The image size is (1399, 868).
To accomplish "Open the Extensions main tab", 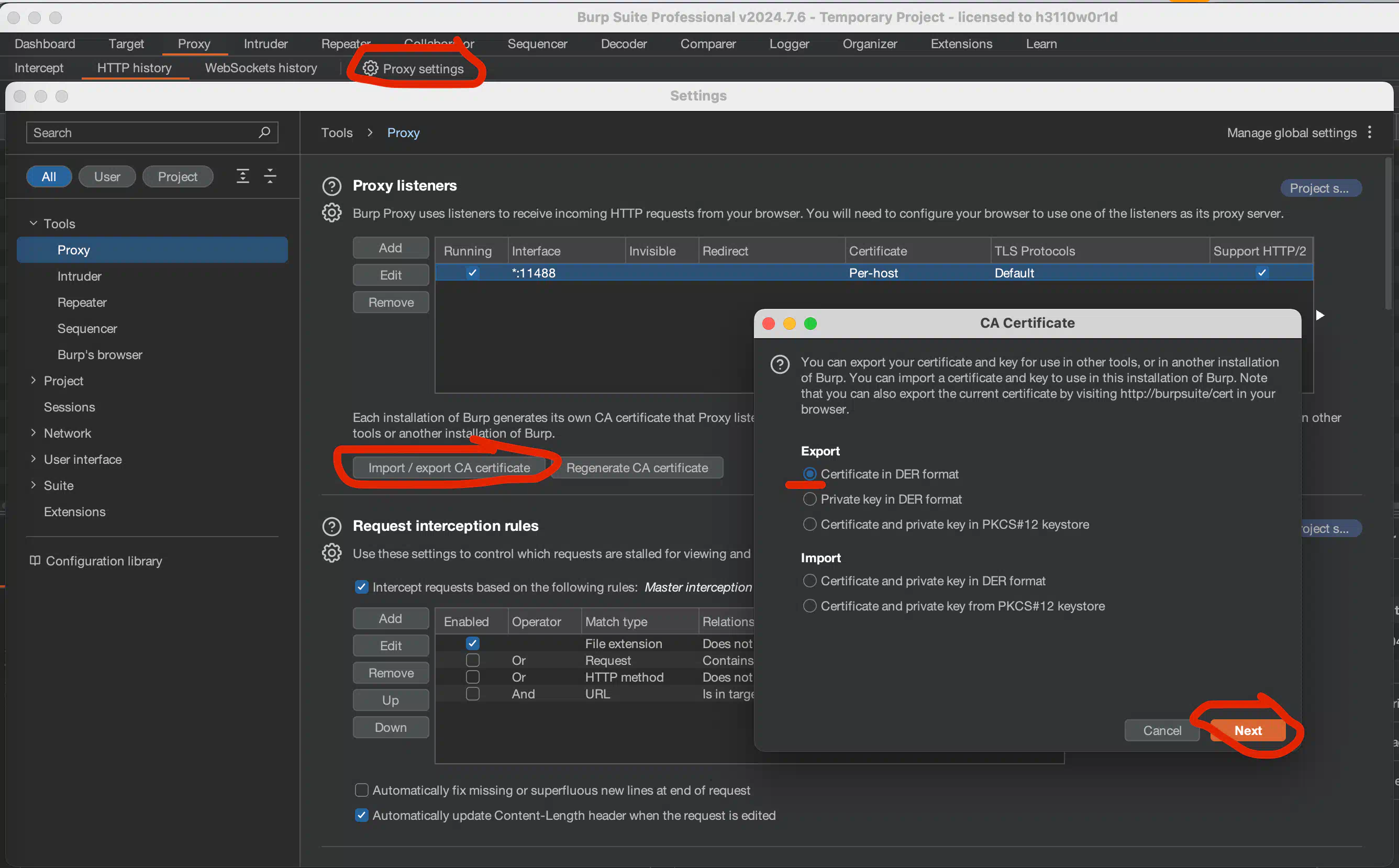I will (962, 43).
